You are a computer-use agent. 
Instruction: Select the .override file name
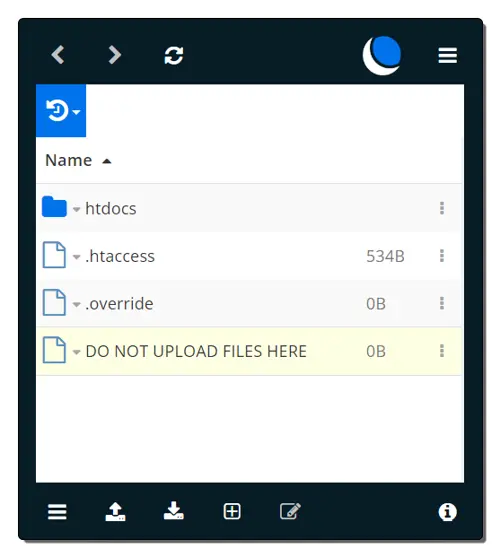(x=119, y=304)
